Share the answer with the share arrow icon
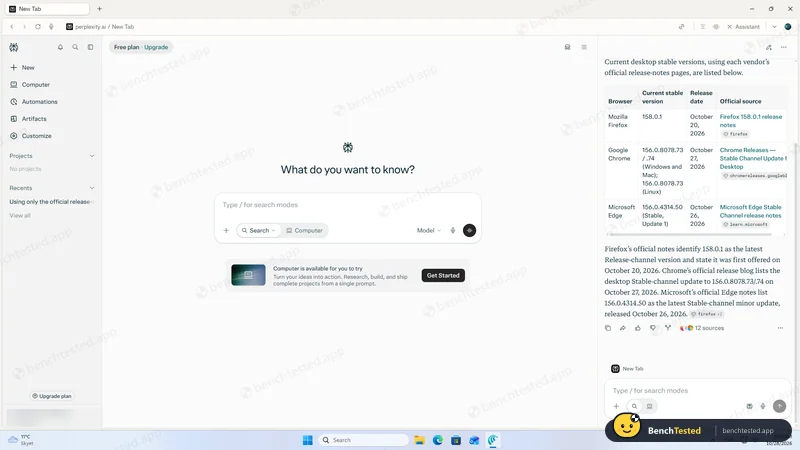Viewport: 800px width, 450px height. pos(622,328)
